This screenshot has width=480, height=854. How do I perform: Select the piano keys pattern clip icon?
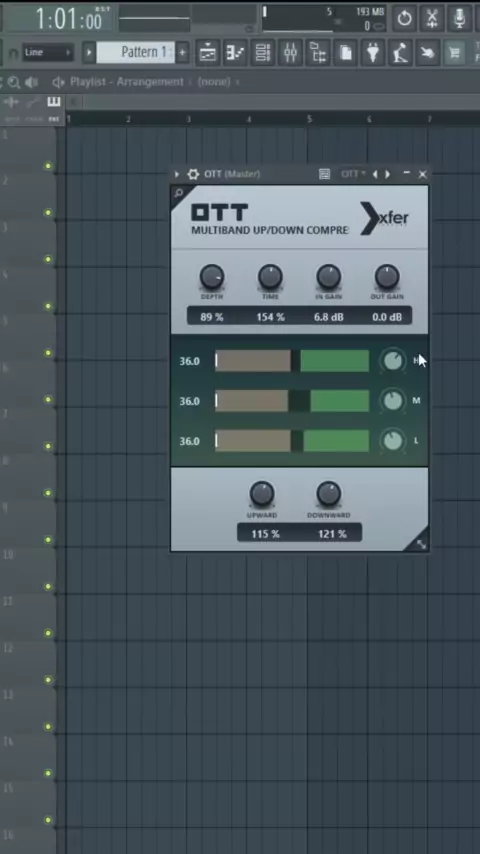point(53,102)
